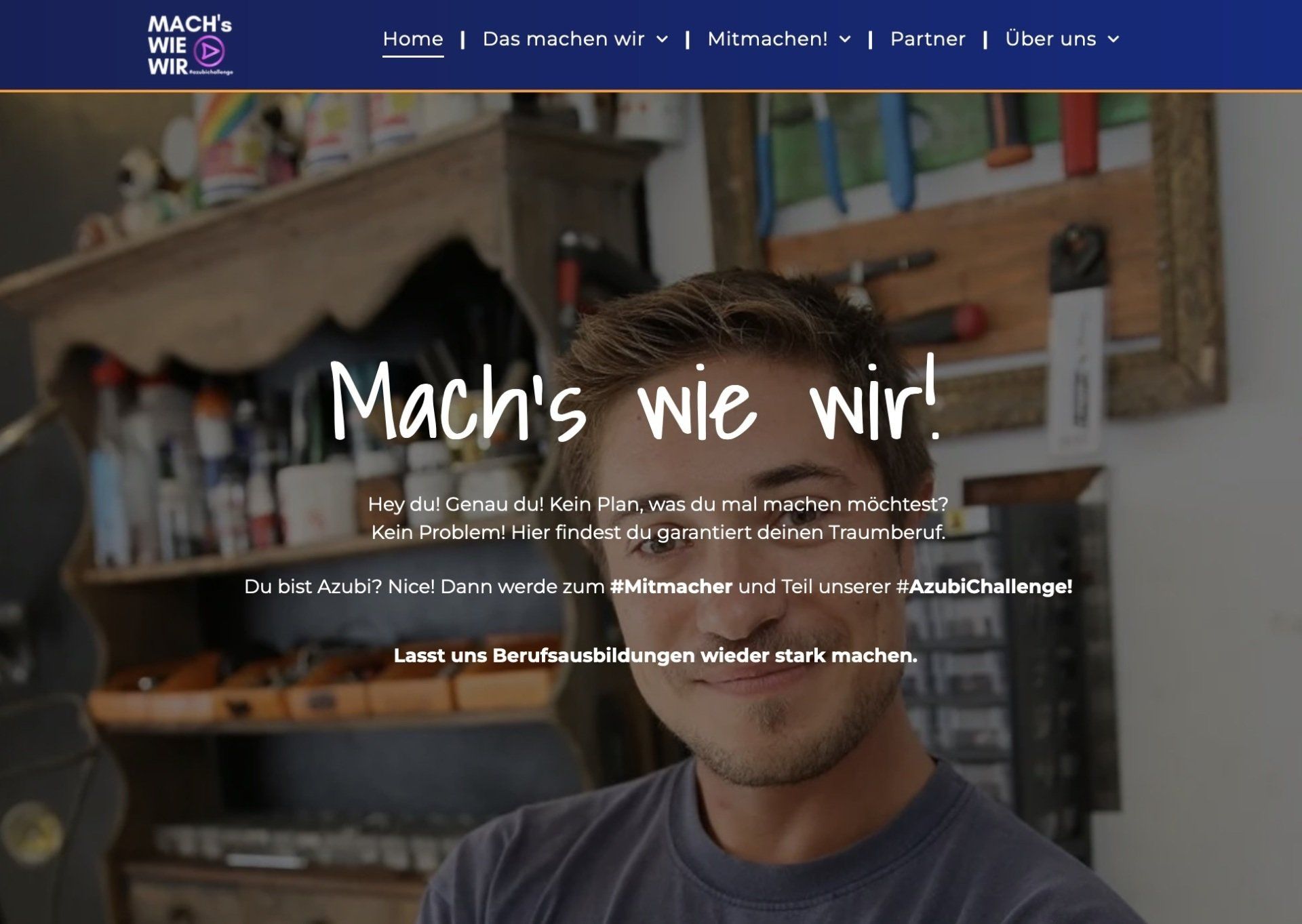This screenshot has height=924, width=1302.
Task: Click the Hey du! Genau du! line
Action: [658, 504]
